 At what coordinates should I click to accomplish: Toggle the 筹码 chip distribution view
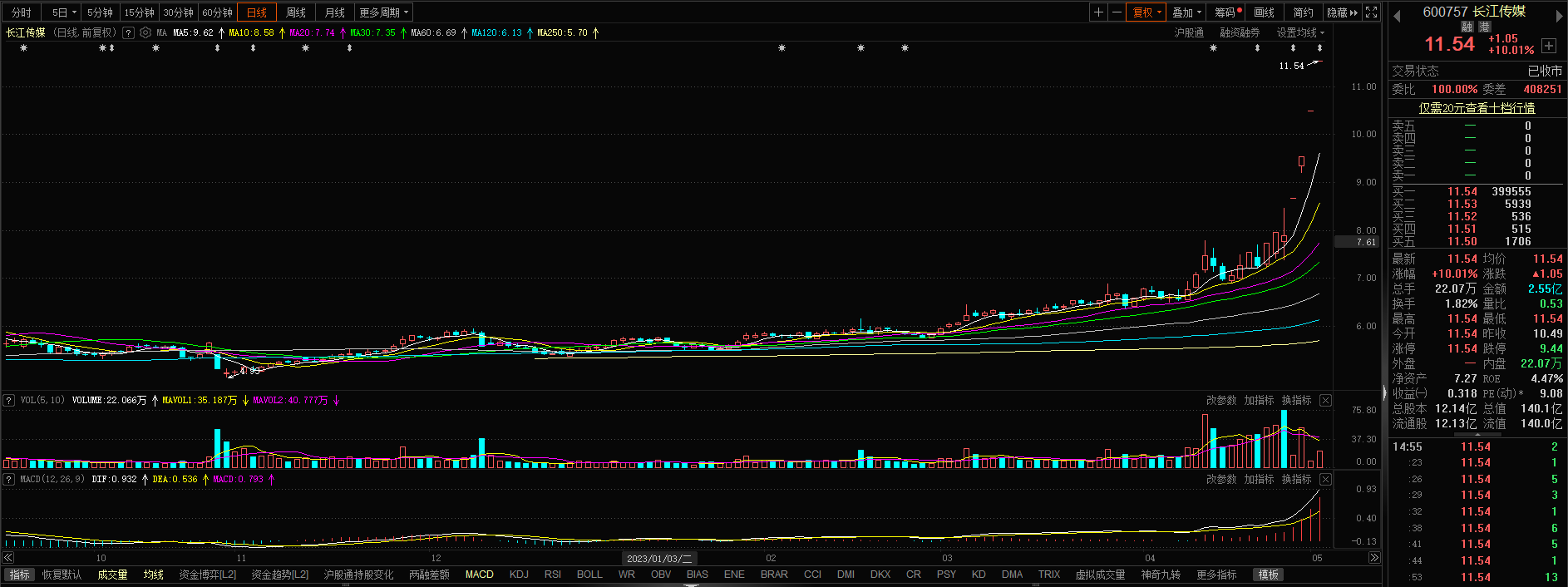(1226, 12)
